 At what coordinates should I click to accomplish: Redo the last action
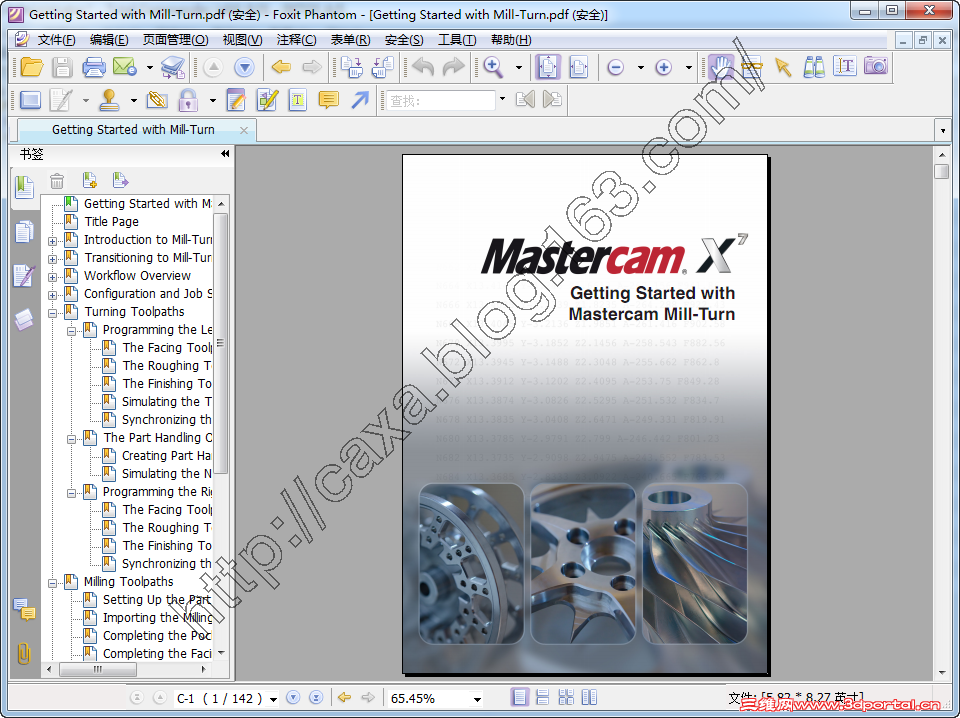(454, 67)
